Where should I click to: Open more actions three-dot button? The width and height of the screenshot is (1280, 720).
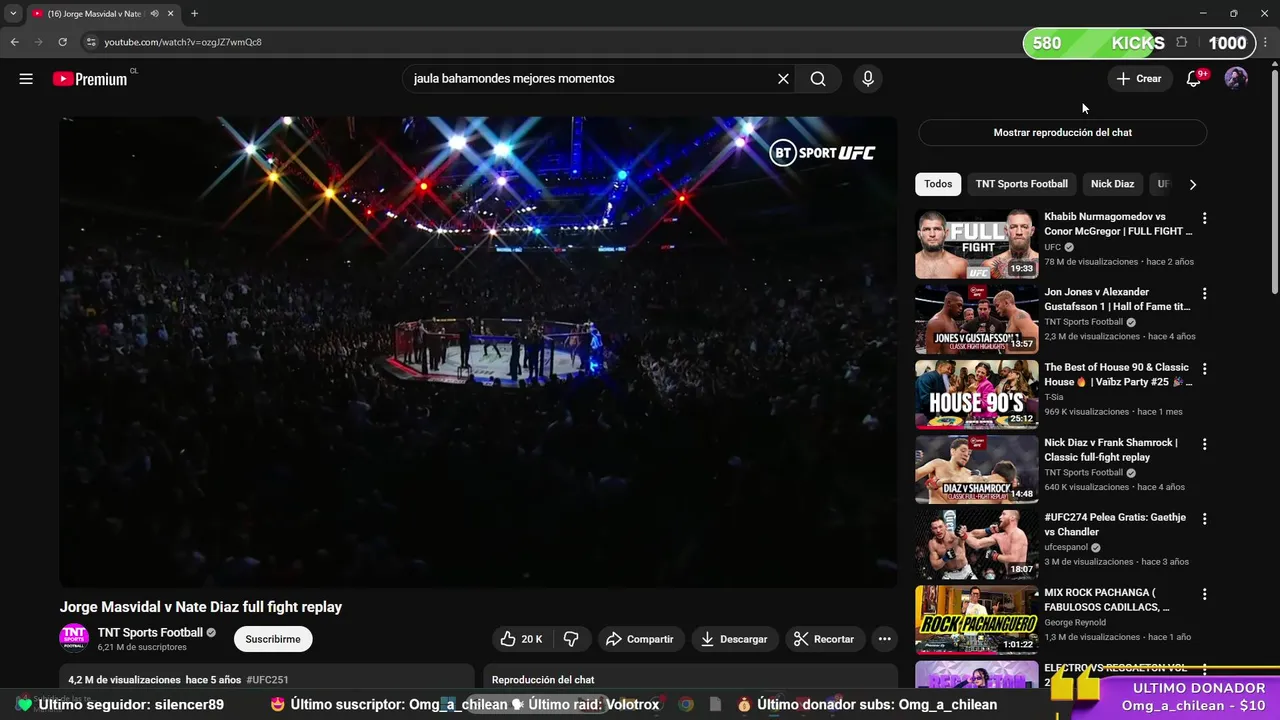[x=884, y=639]
